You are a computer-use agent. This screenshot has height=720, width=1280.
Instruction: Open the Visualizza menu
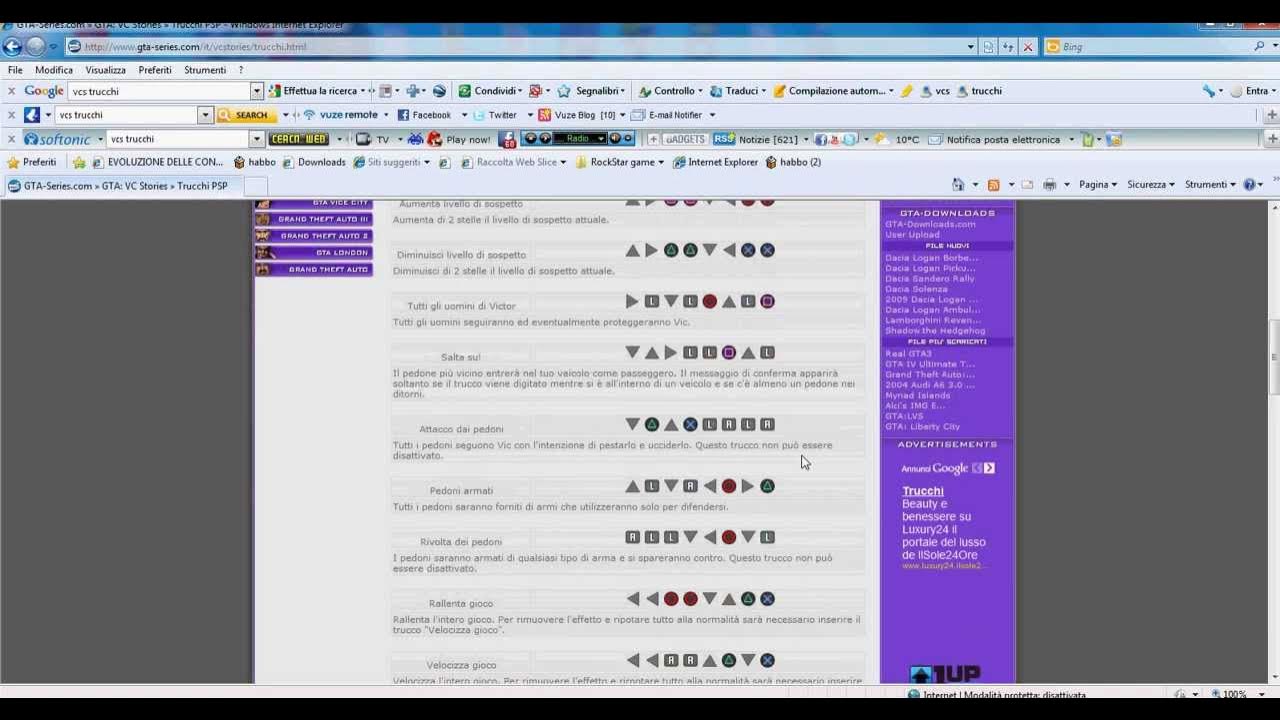[x=105, y=70]
